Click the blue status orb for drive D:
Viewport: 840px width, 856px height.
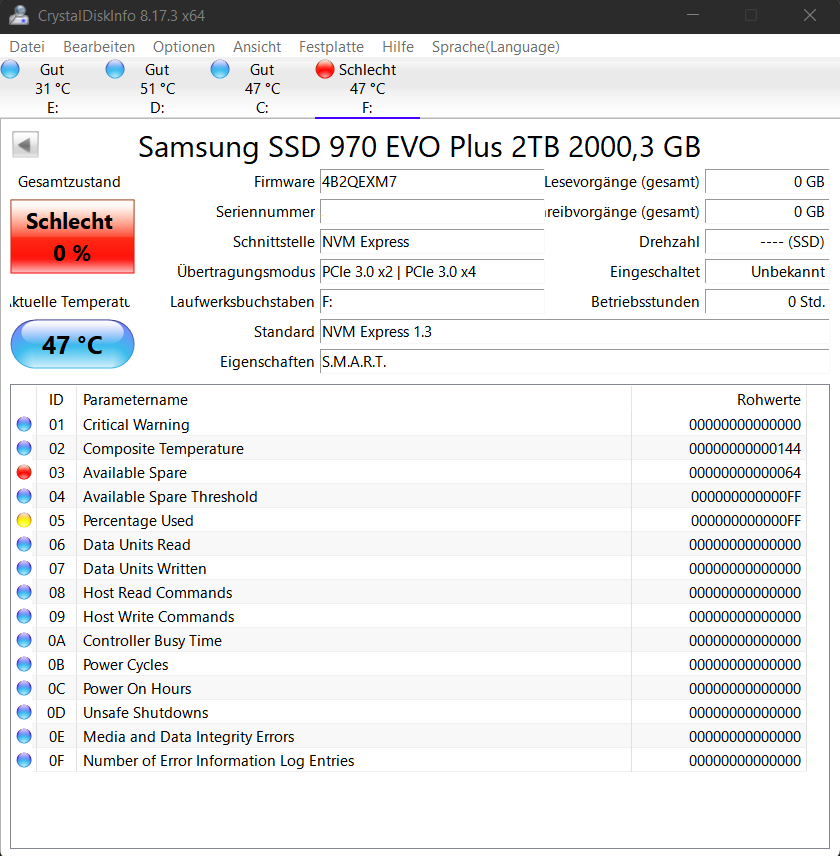click(x=115, y=69)
